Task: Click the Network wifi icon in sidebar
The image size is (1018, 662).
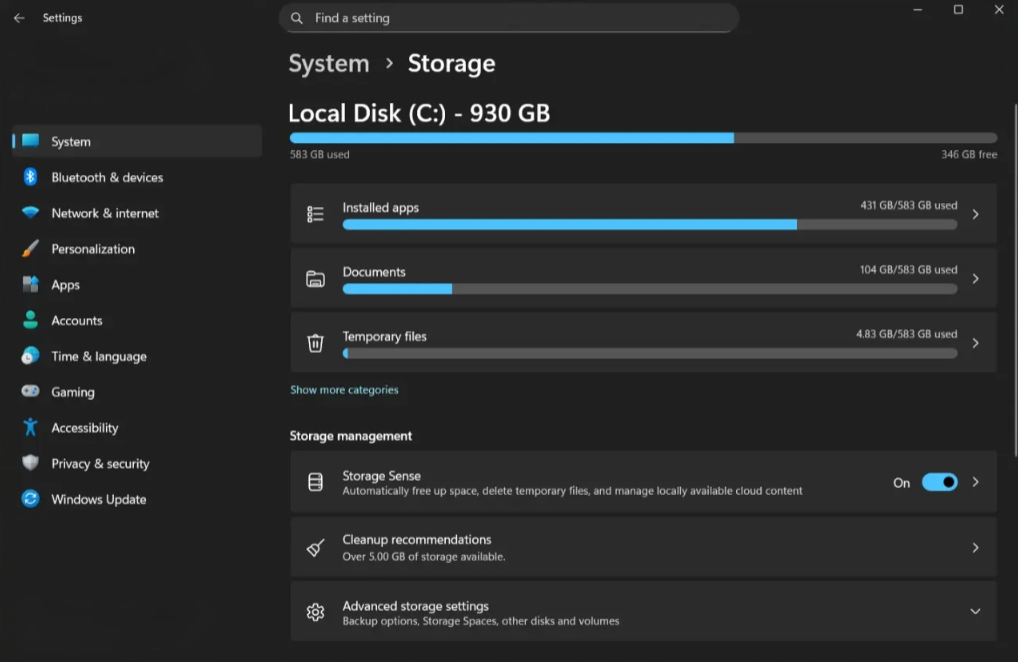Action: coord(31,213)
